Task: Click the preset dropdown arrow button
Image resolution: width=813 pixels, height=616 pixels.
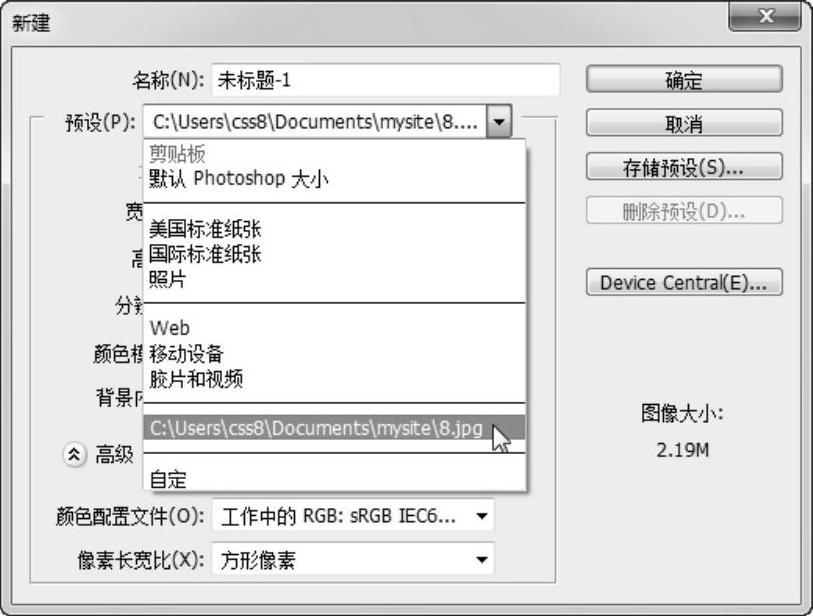Action: [x=499, y=121]
